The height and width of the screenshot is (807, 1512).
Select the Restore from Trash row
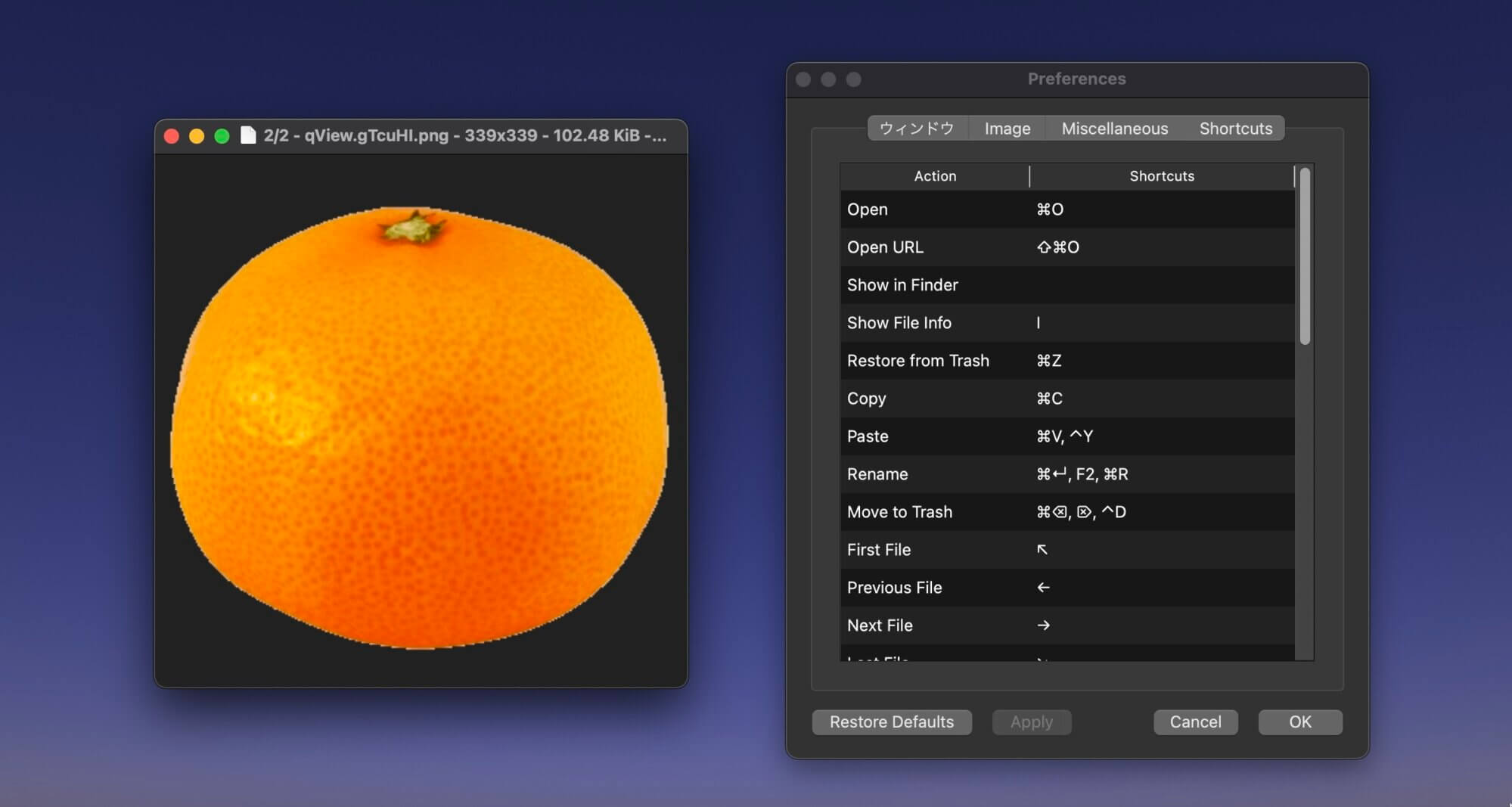[x=1067, y=361]
